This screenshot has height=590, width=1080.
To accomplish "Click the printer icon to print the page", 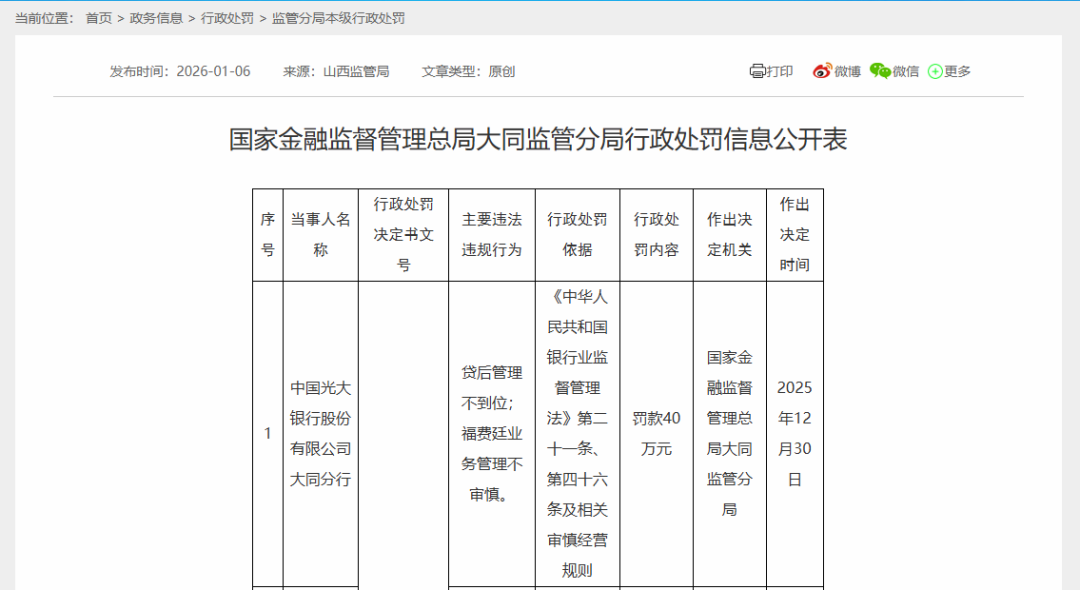I will coord(757,71).
